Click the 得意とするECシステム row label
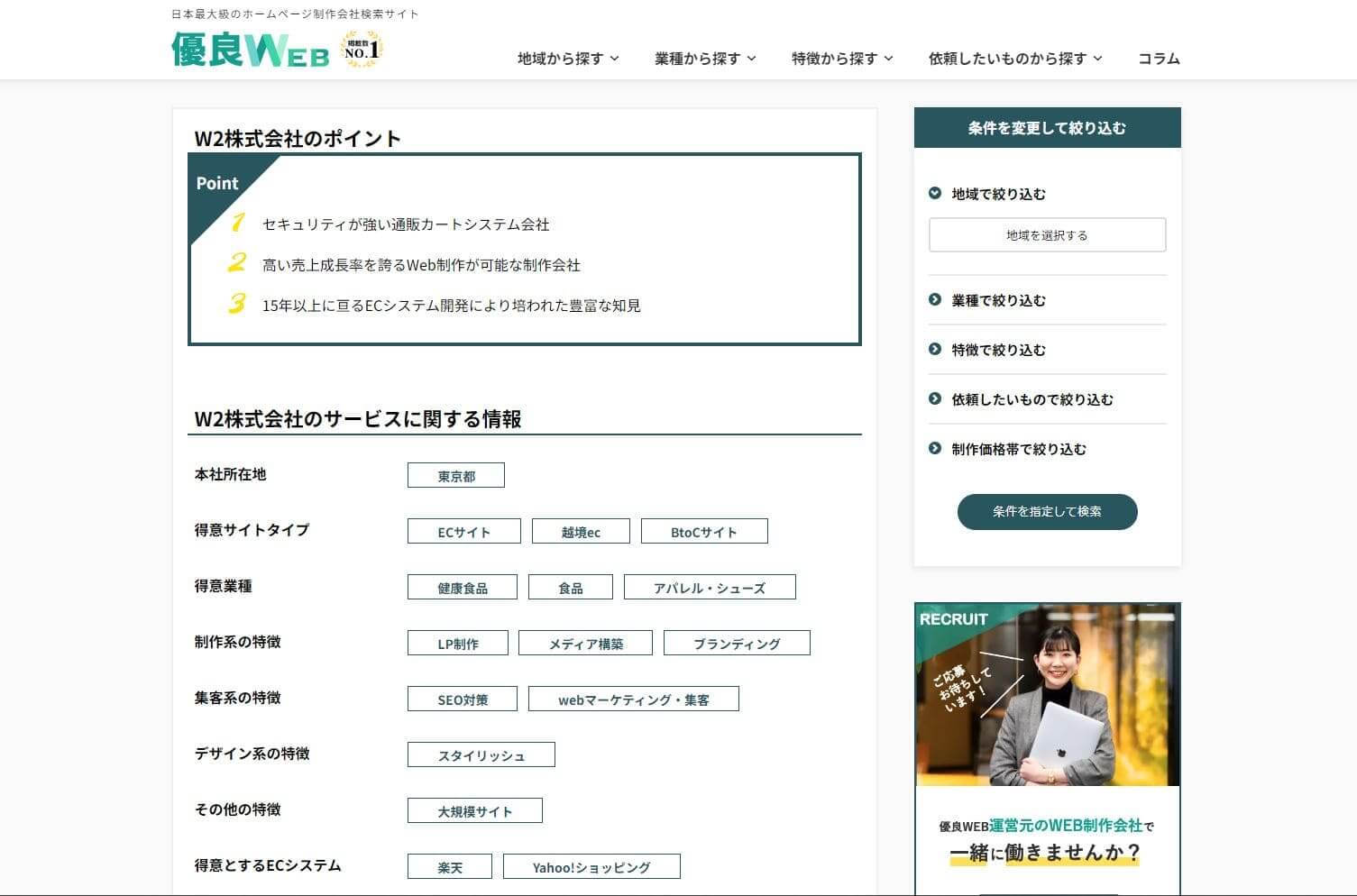 268,865
